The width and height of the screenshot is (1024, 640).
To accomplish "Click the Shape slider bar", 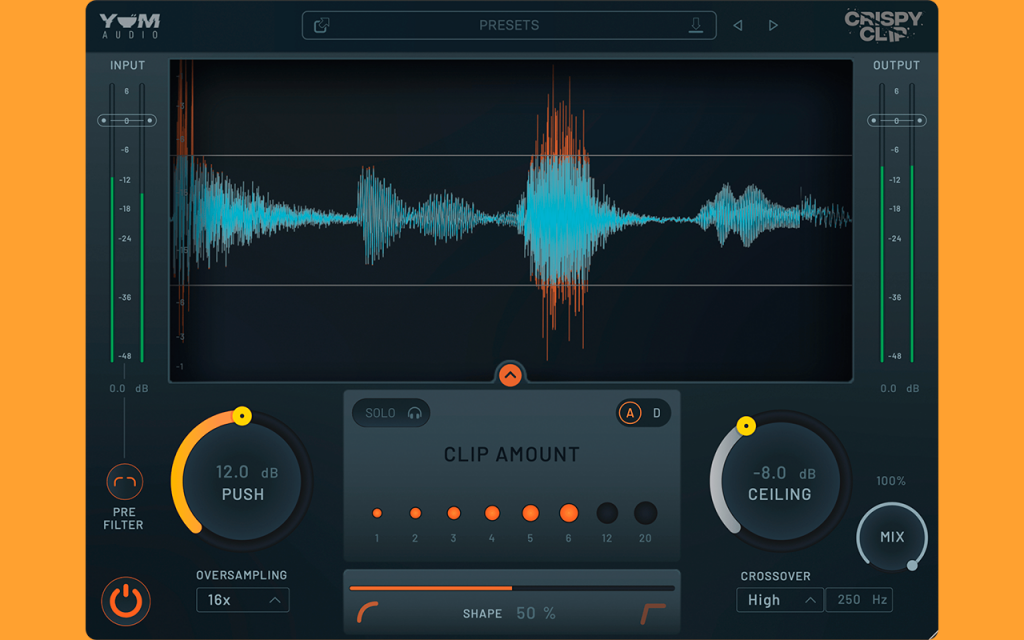I will 512,588.
